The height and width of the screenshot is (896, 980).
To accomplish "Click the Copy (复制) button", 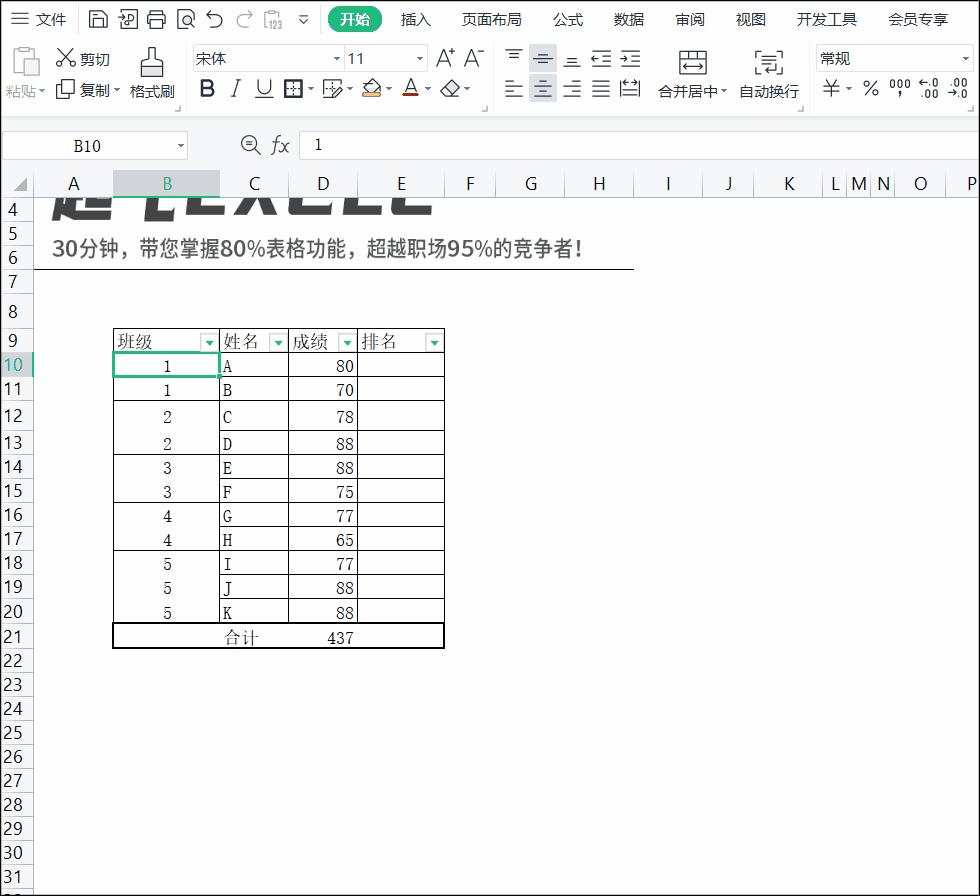I will click(x=88, y=90).
